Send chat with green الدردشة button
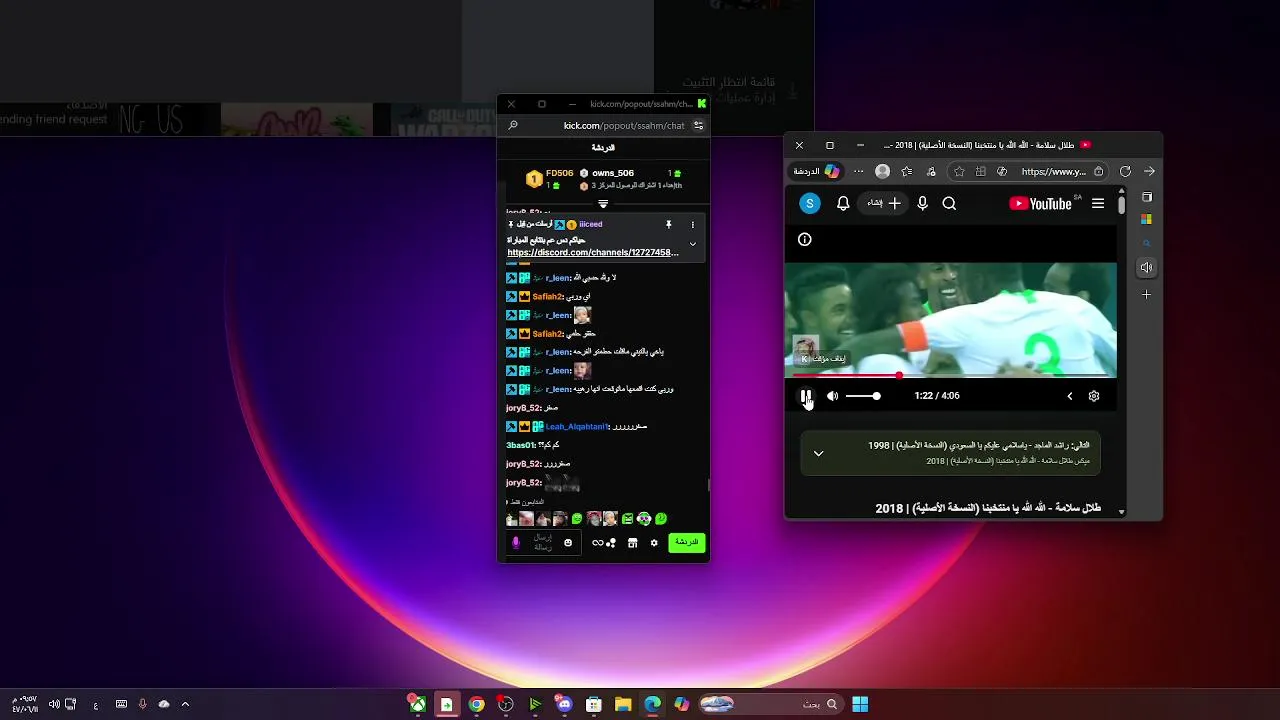This screenshot has width=1280, height=720. pyautogui.click(x=686, y=542)
